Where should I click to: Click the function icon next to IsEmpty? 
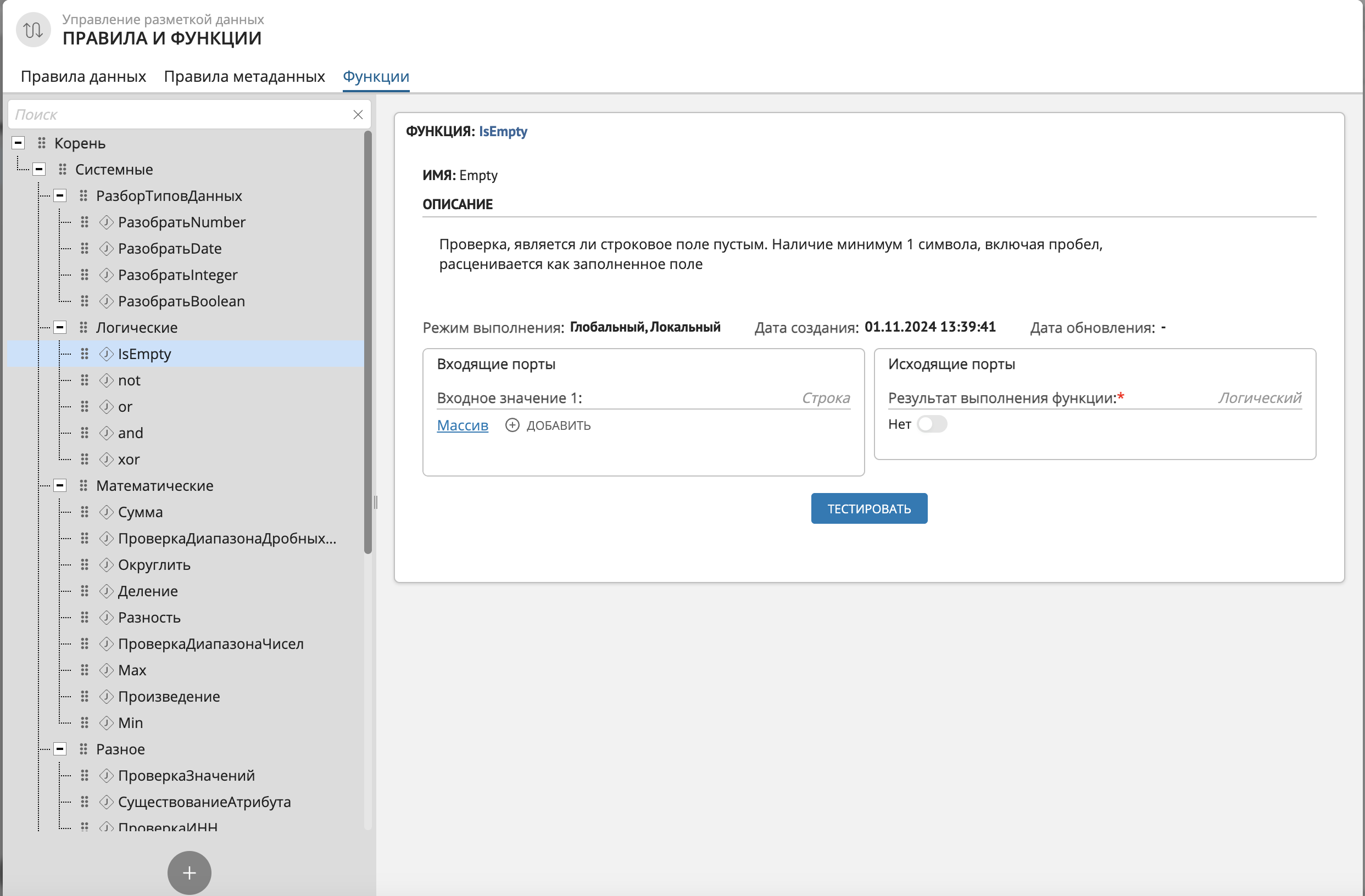[x=106, y=354]
